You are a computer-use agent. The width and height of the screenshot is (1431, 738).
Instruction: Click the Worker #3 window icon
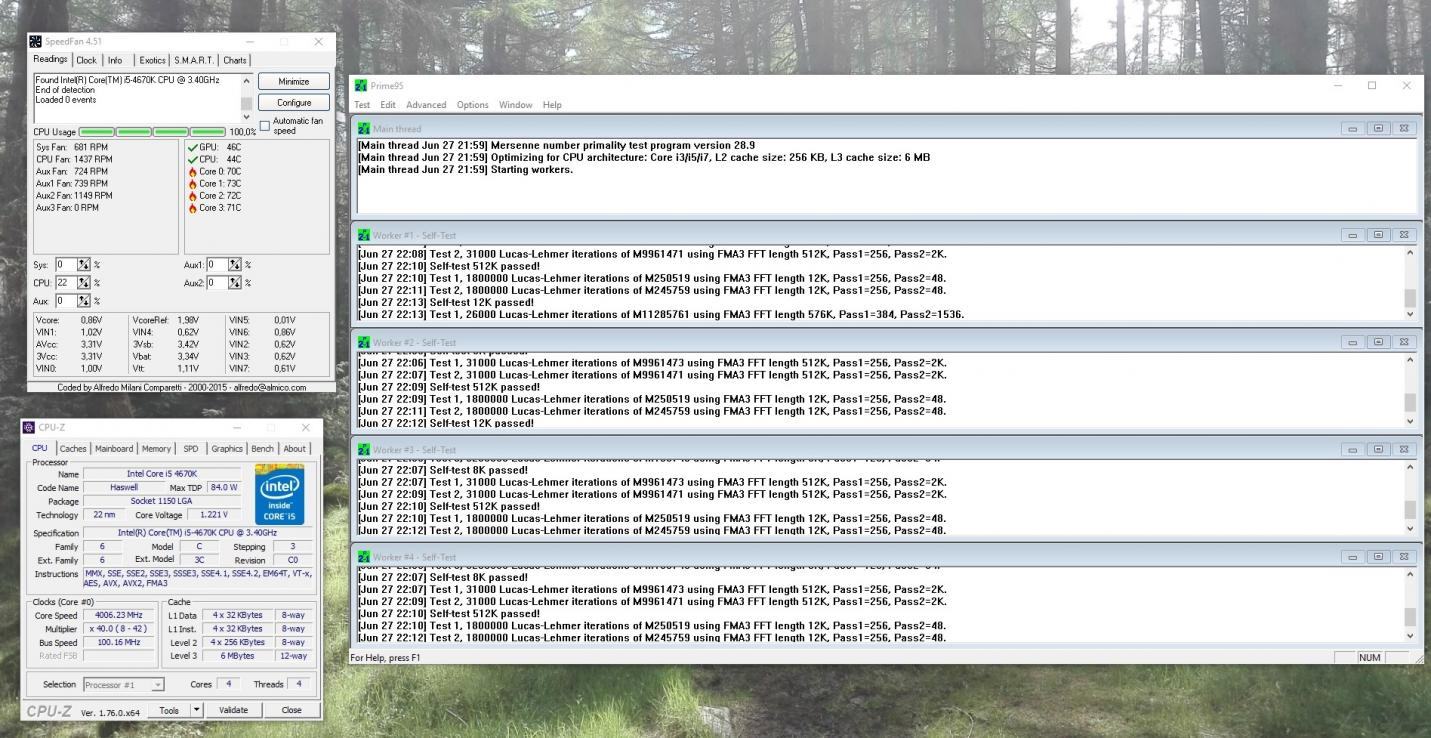364,450
